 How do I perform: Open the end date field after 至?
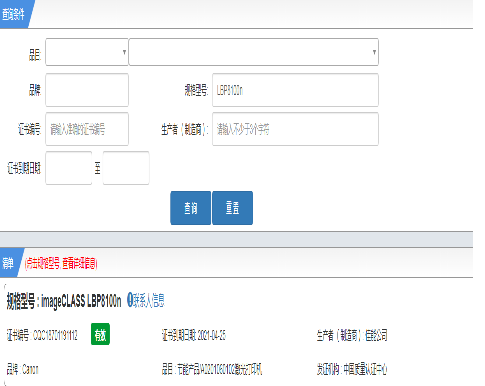point(126,168)
